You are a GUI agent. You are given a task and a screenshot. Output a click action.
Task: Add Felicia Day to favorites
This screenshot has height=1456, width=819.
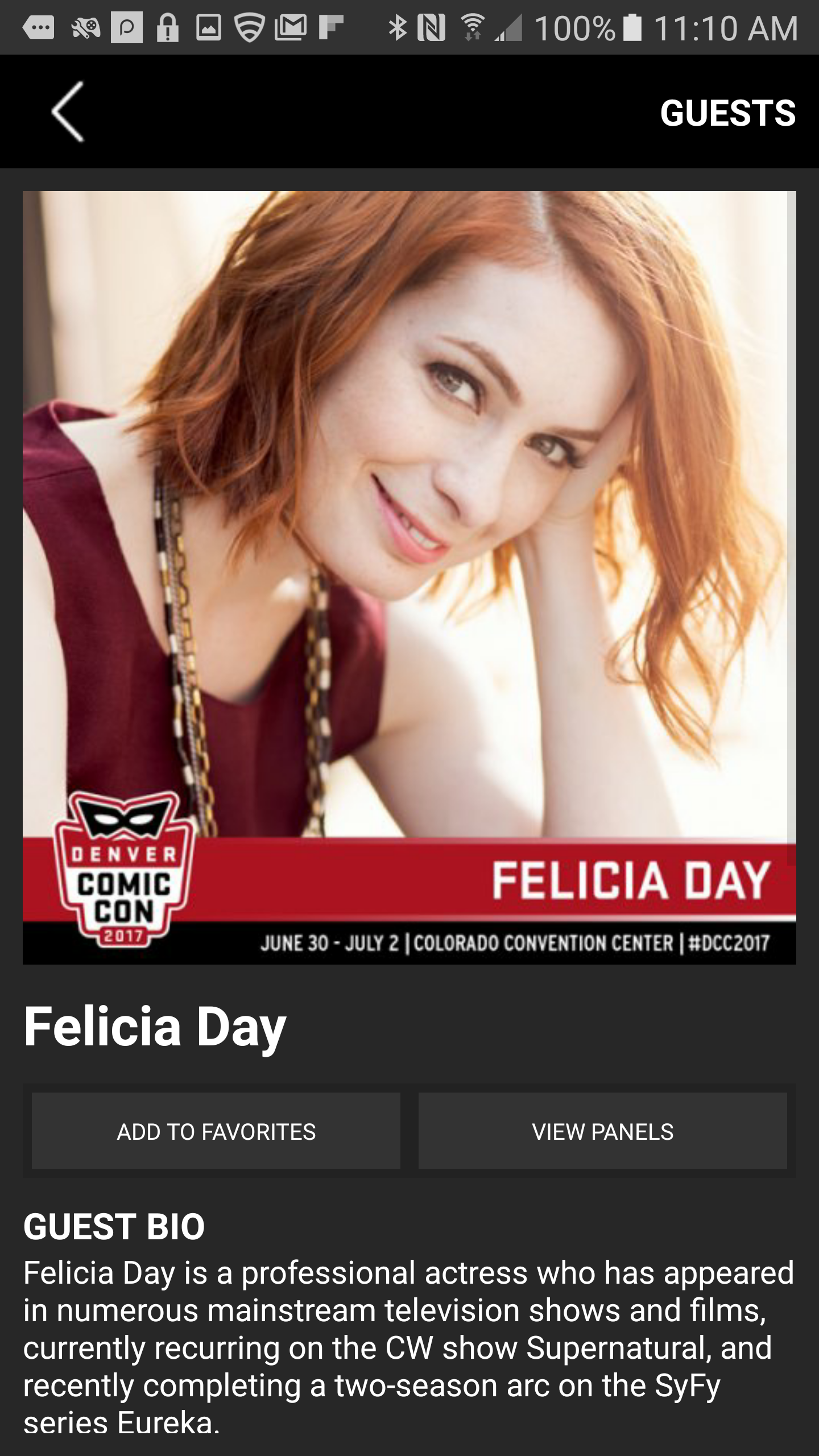pyautogui.click(x=216, y=1131)
